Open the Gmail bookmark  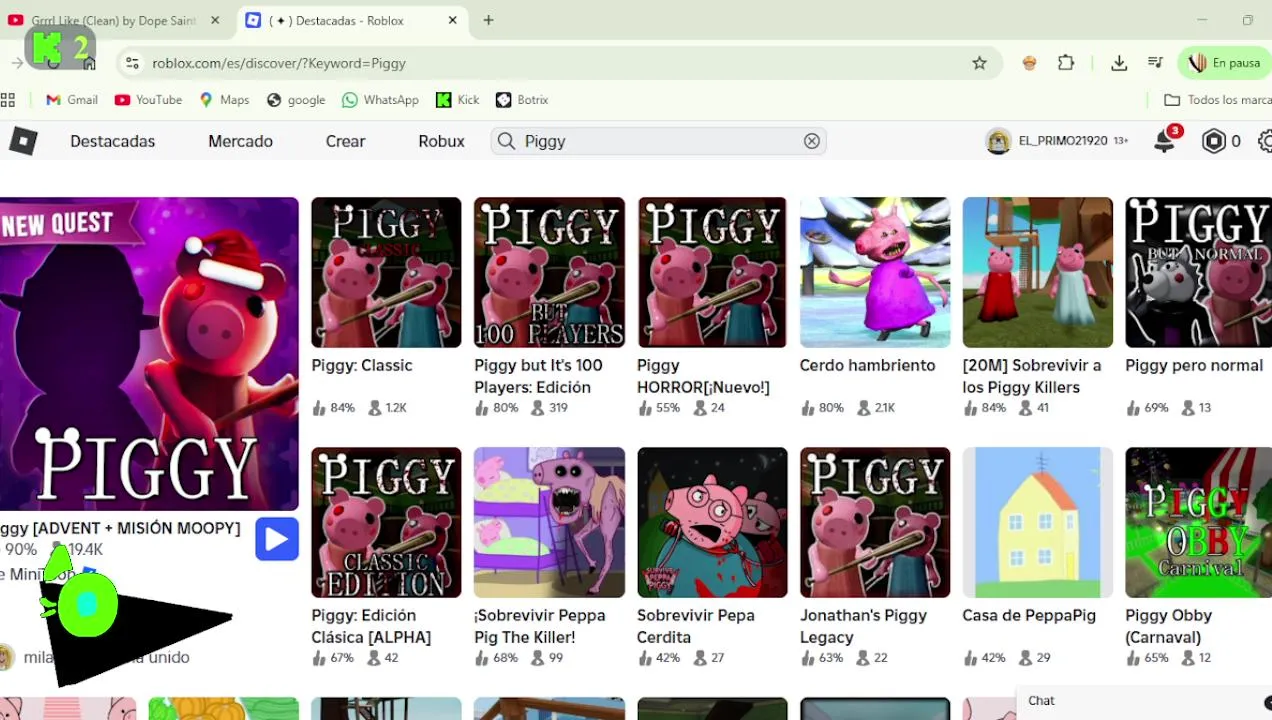72,100
